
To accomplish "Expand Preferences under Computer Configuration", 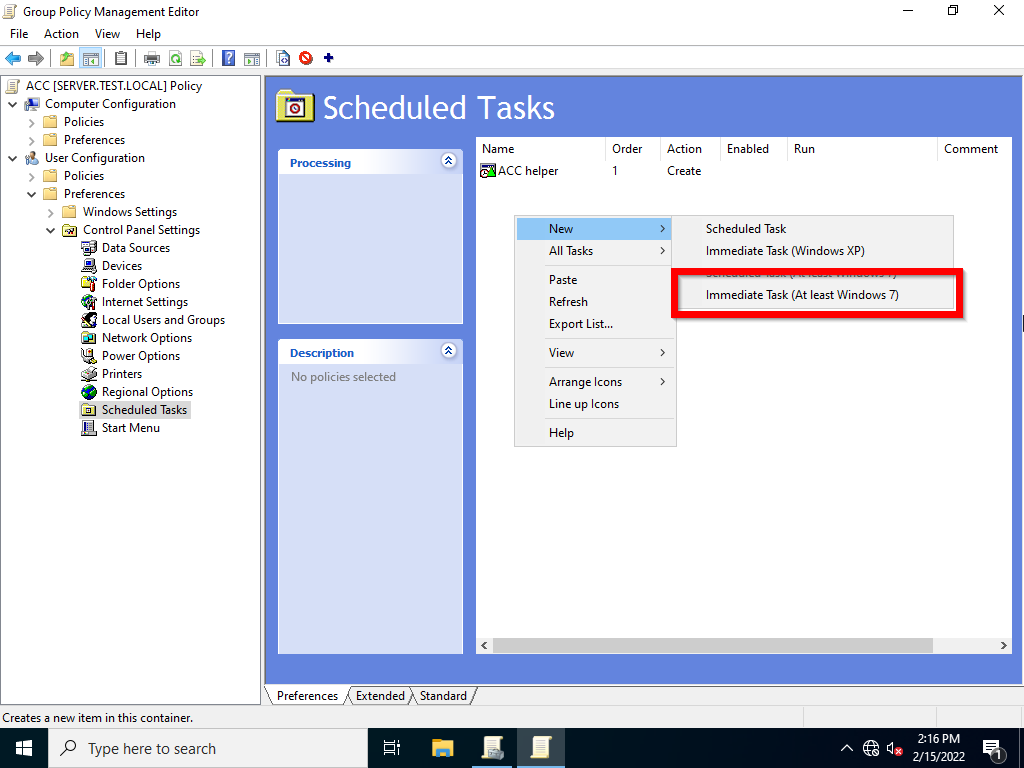I will (31, 140).
